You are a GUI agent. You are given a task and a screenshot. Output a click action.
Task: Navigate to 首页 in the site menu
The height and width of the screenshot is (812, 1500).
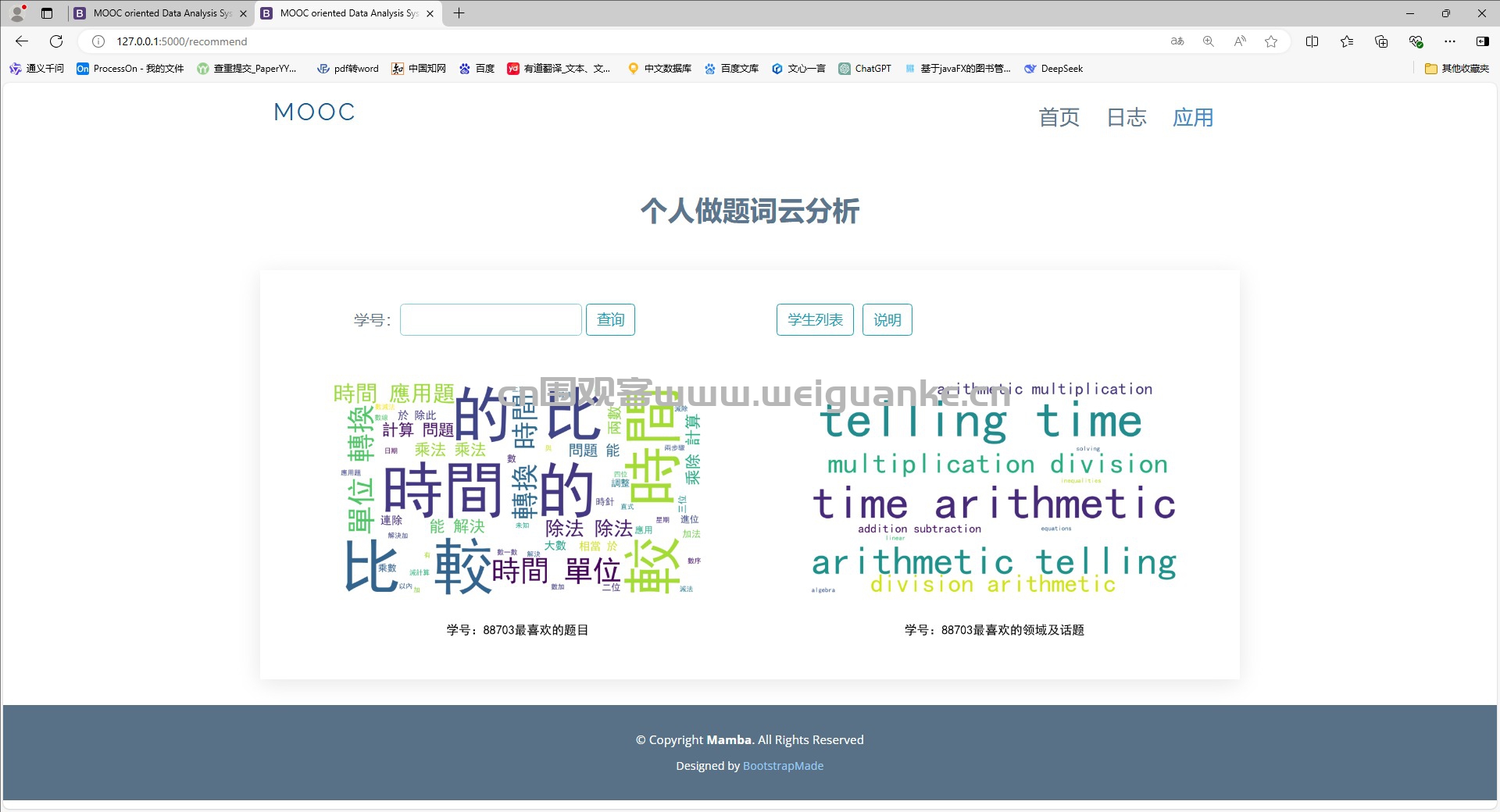pos(1059,118)
